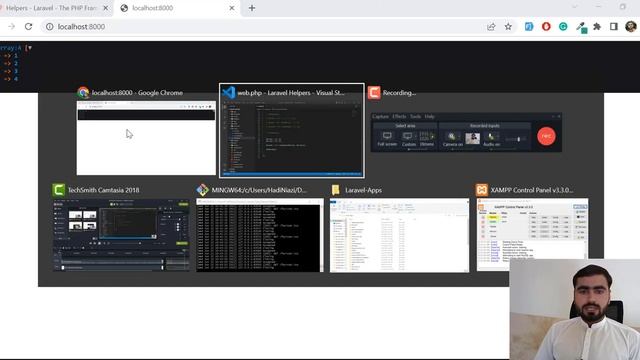Switch to localhost:8000 Google Chrome window thumbnail
The width and height of the screenshot is (640, 360).
click(x=146, y=138)
